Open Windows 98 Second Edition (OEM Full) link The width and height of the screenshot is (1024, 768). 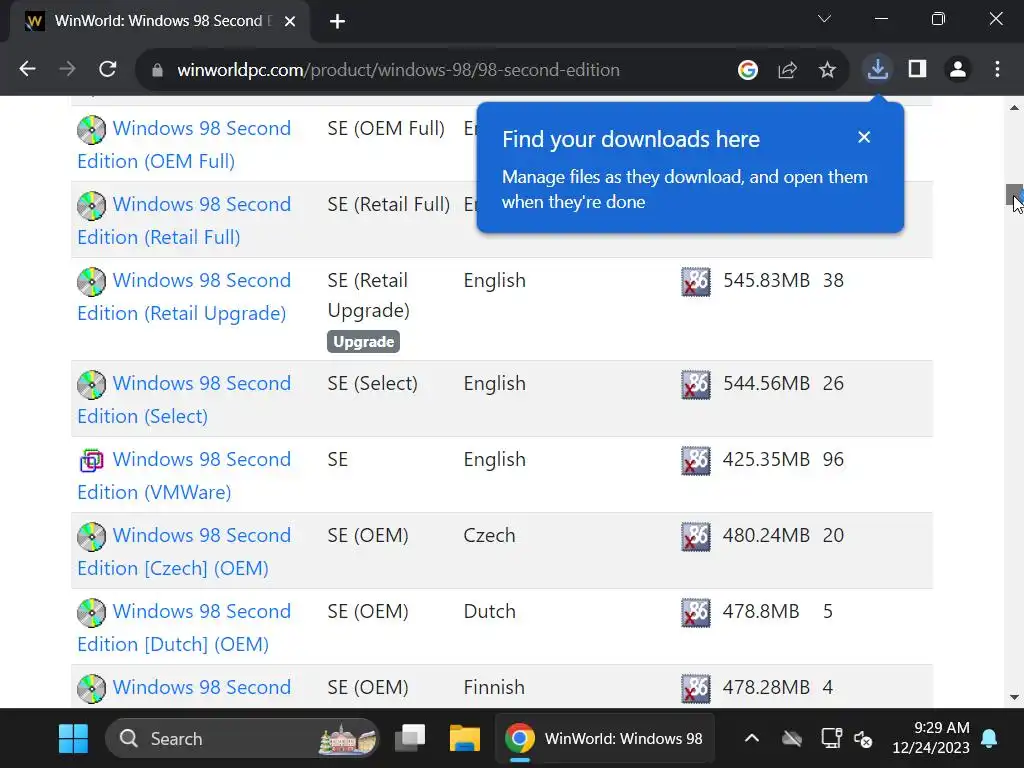pyautogui.click(x=184, y=144)
